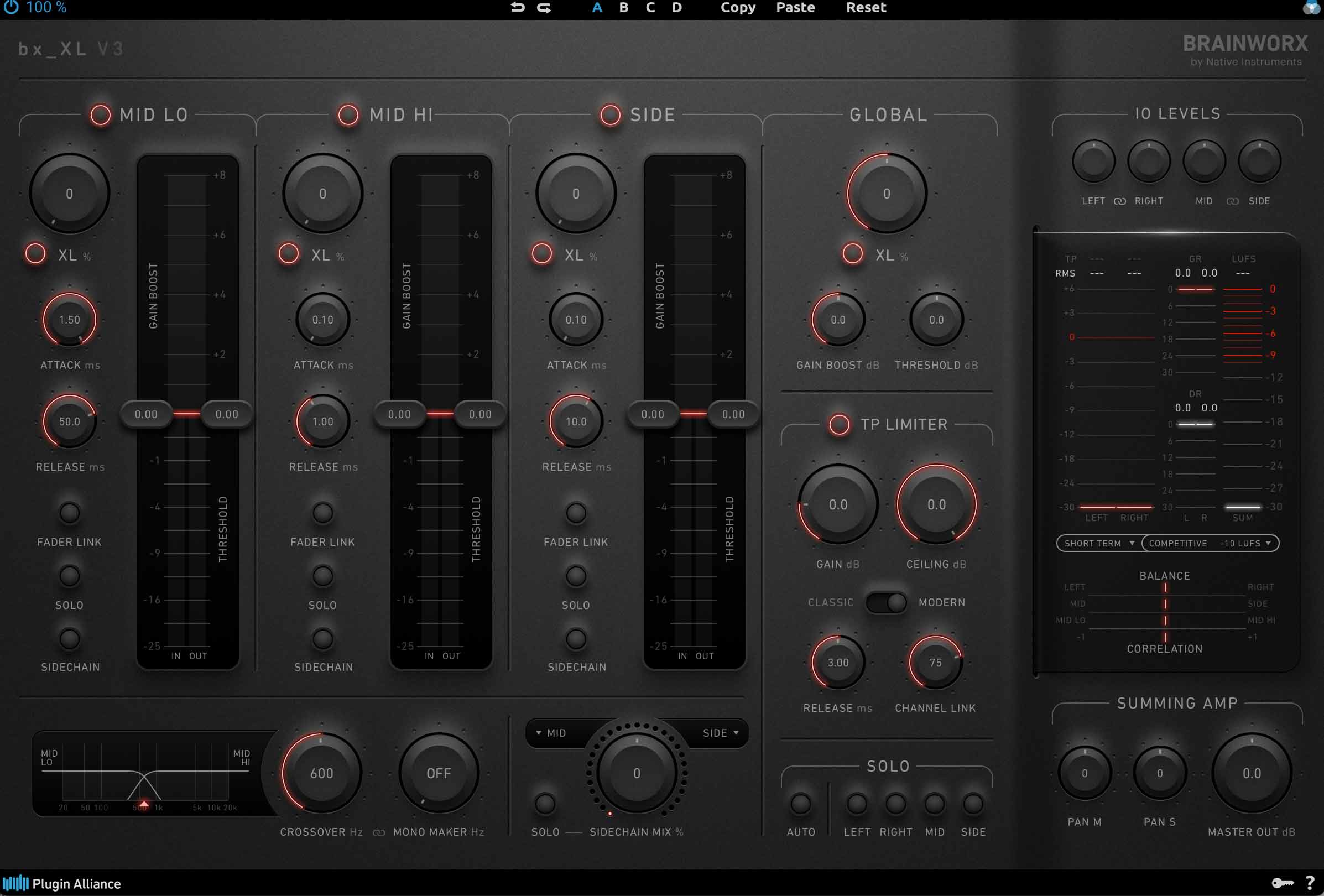Toggle the Left/Right link chain icon
The image size is (1324, 896).
pyautogui.click(x=1119, y=201)
